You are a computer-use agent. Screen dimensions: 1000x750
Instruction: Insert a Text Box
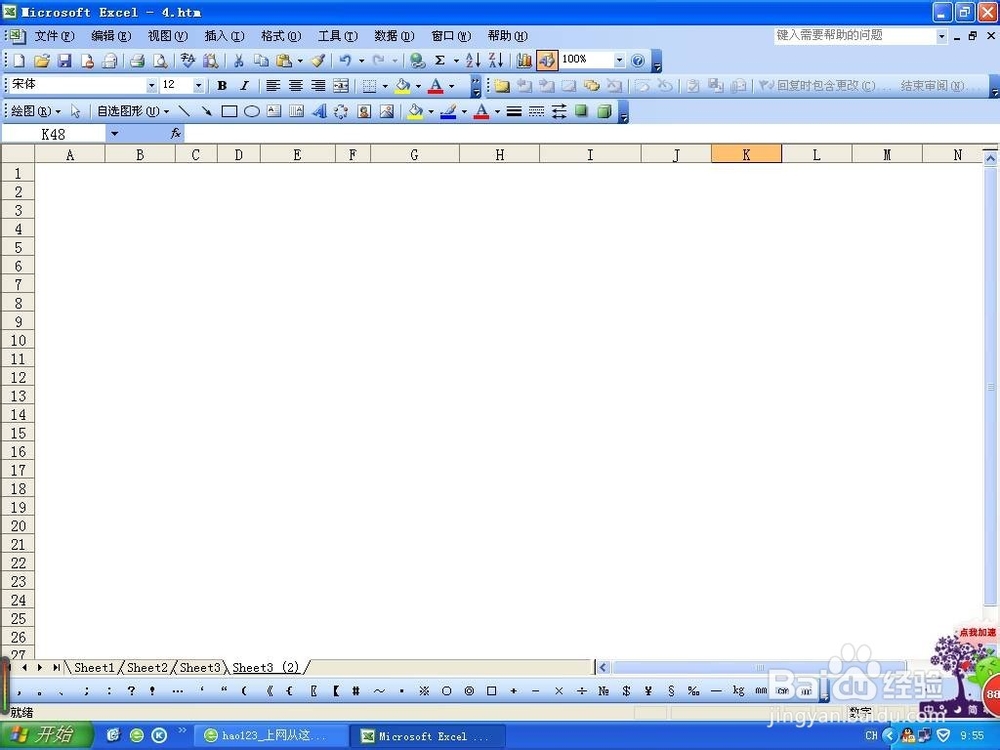(x=274, y=112)
